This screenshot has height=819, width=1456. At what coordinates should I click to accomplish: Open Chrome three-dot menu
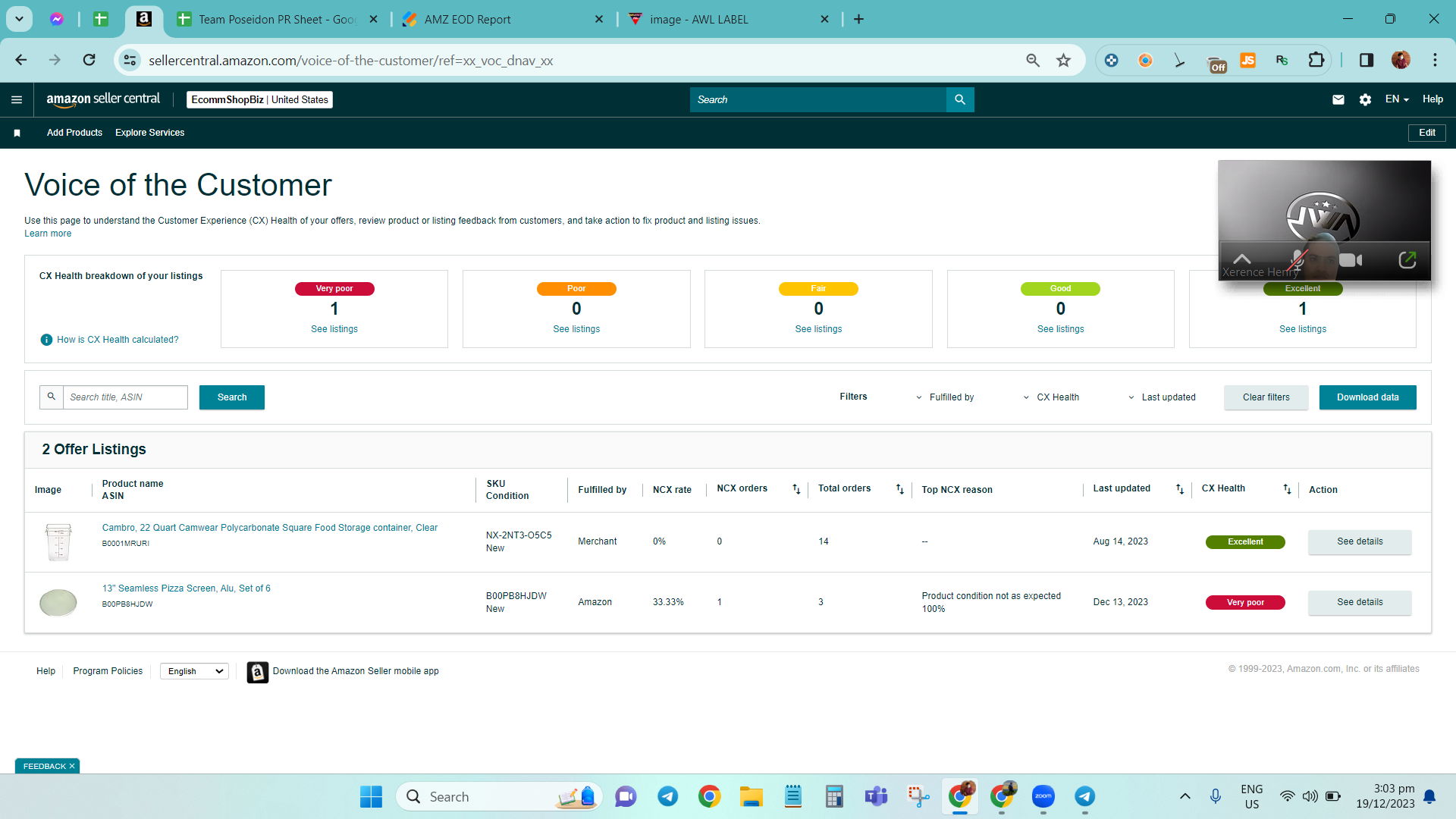(1435, 60)
